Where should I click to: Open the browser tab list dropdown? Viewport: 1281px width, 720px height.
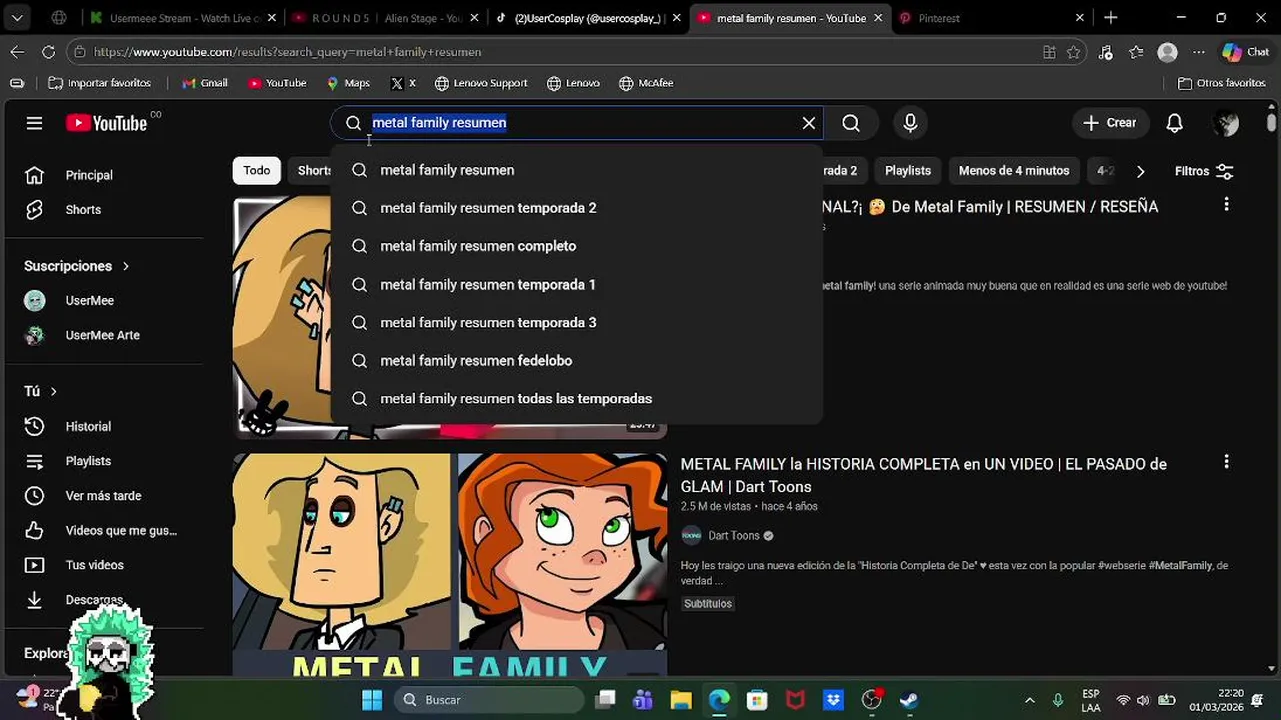point(17,18)
